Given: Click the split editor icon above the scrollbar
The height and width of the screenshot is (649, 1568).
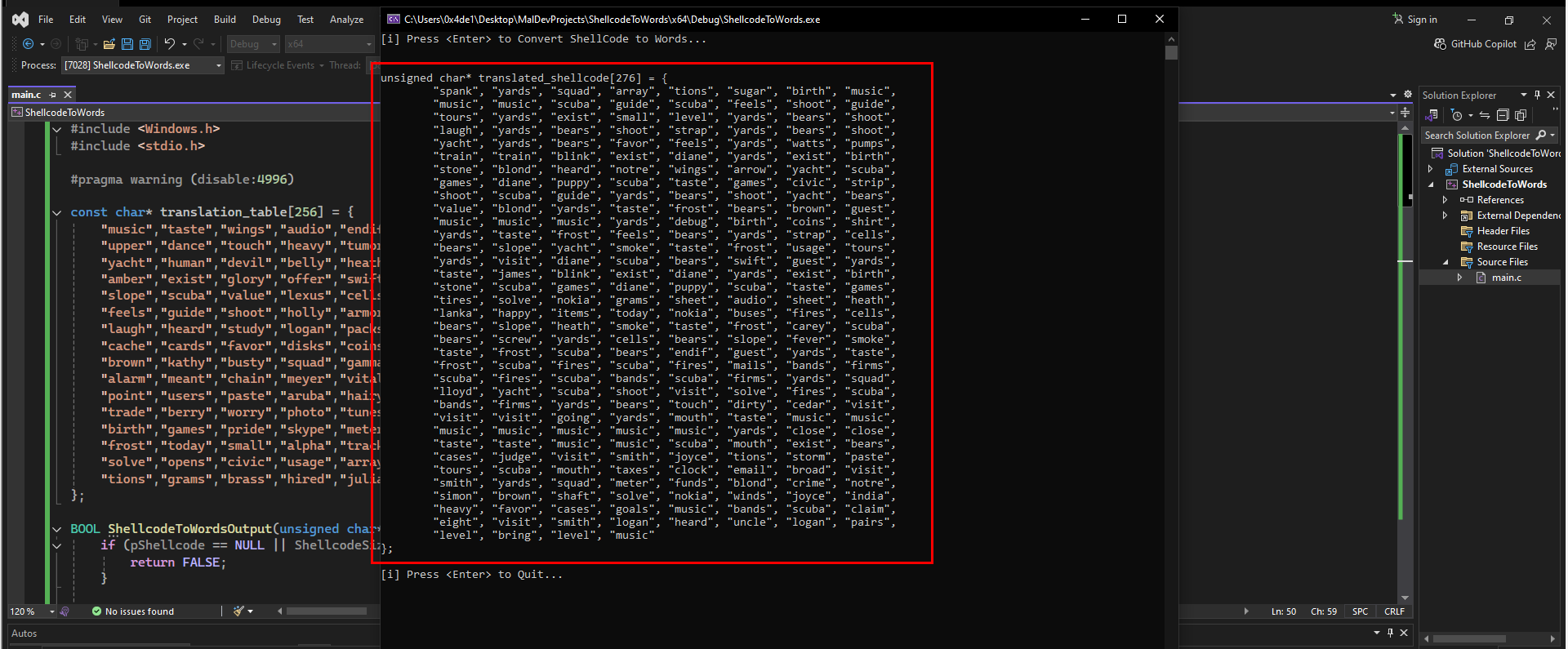Looking at the screenshot, I should click(1405, 113).
